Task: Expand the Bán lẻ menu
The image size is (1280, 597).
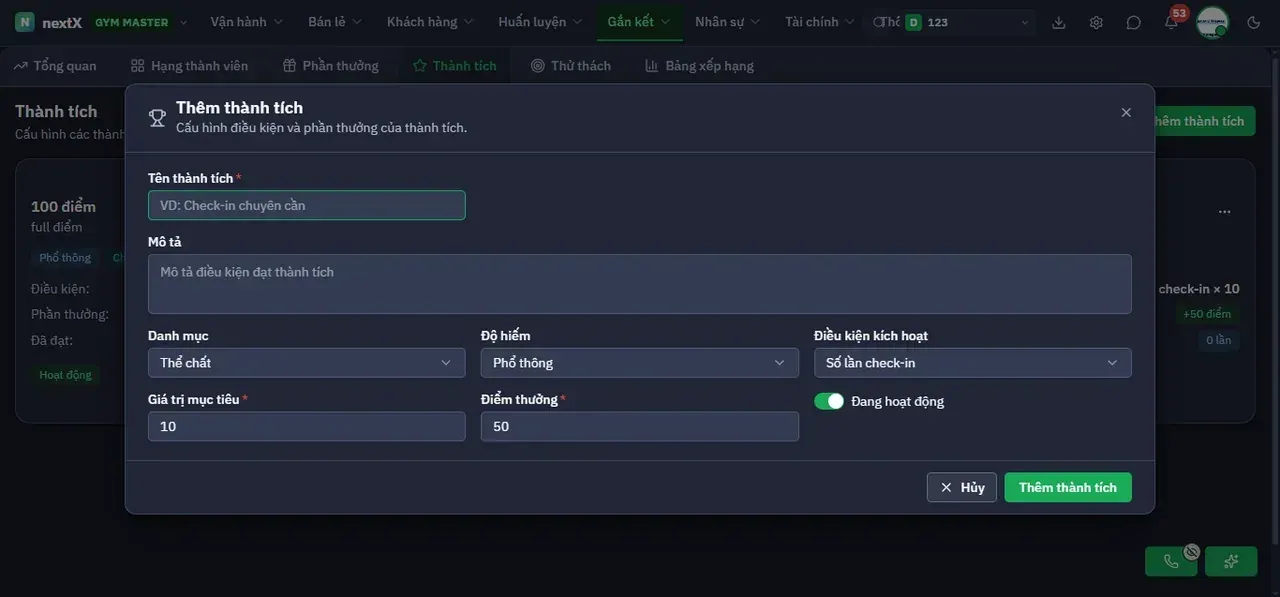Action: [334, 22]
